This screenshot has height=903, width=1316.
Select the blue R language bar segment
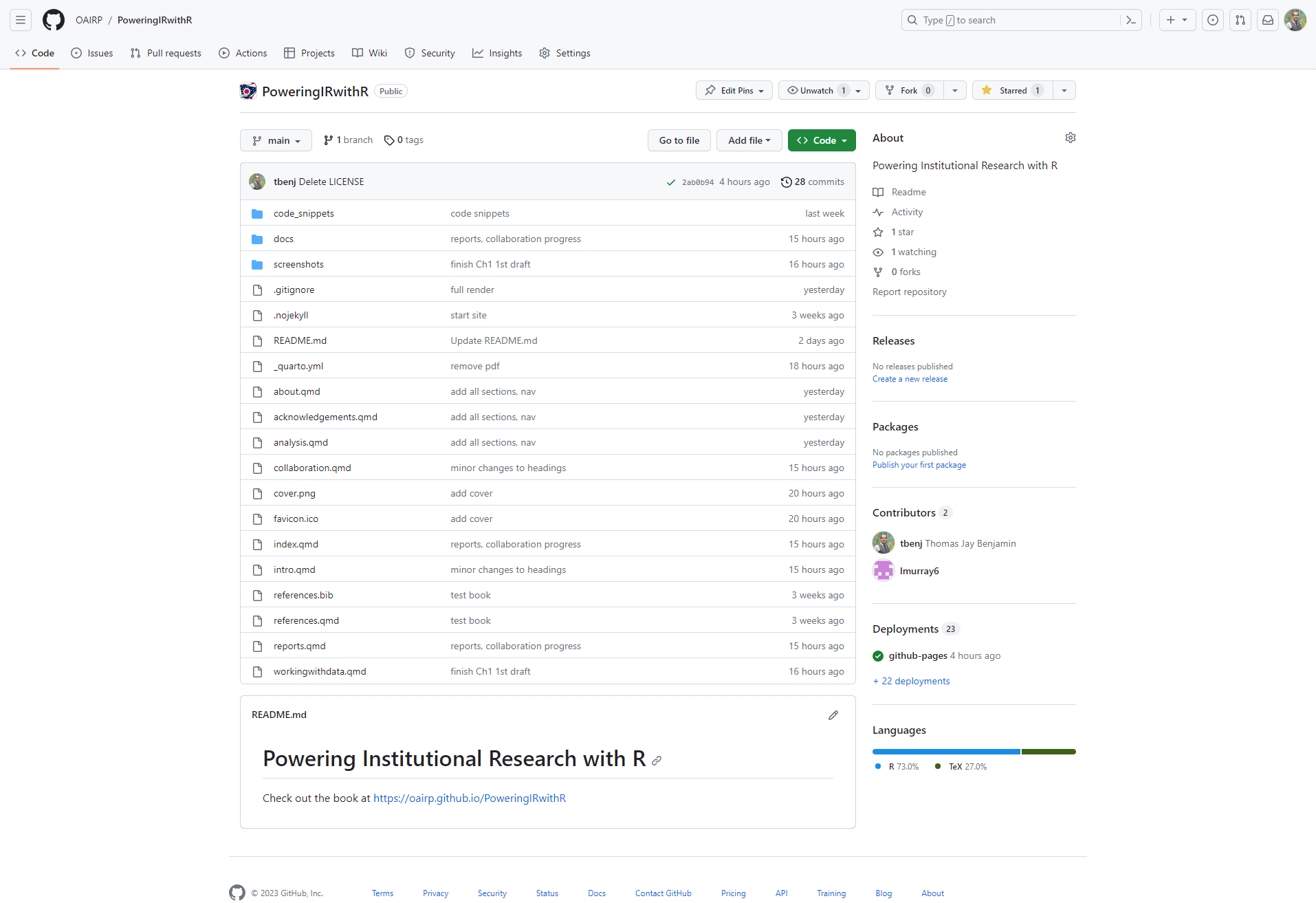click(x=946, y=752)
